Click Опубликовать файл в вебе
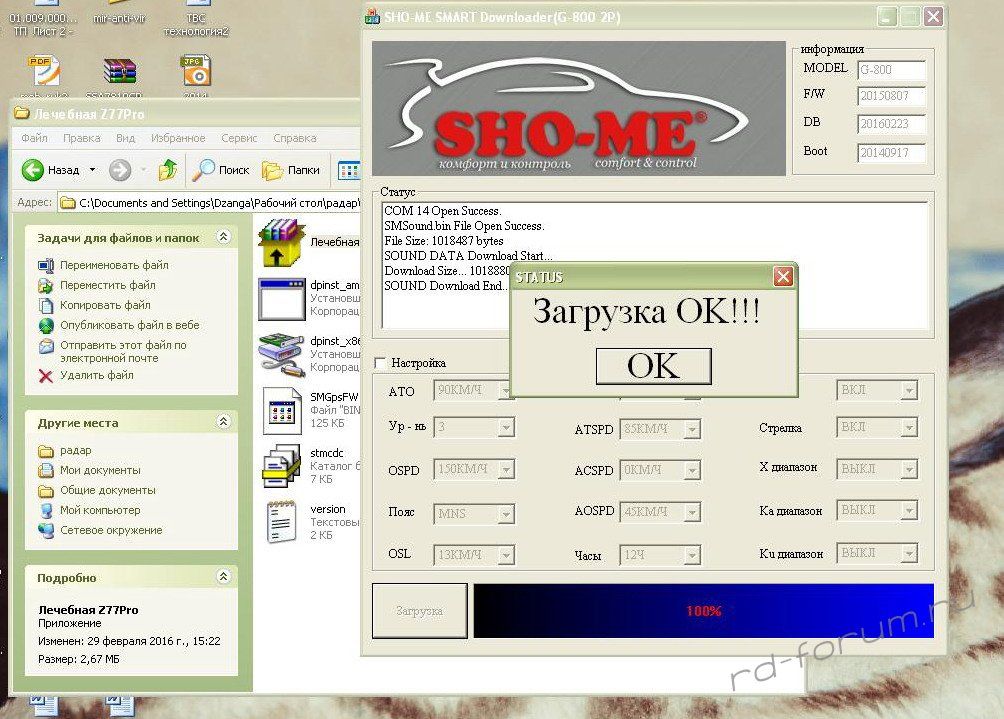 129,325
